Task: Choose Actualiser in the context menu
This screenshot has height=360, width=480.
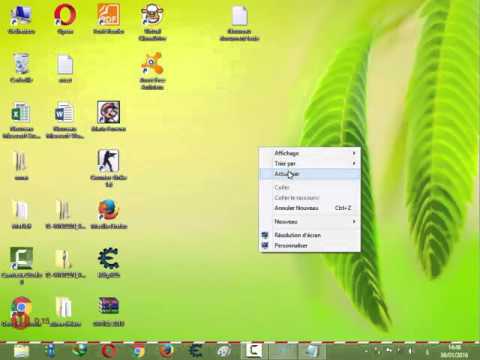Action: coord(310,174)
